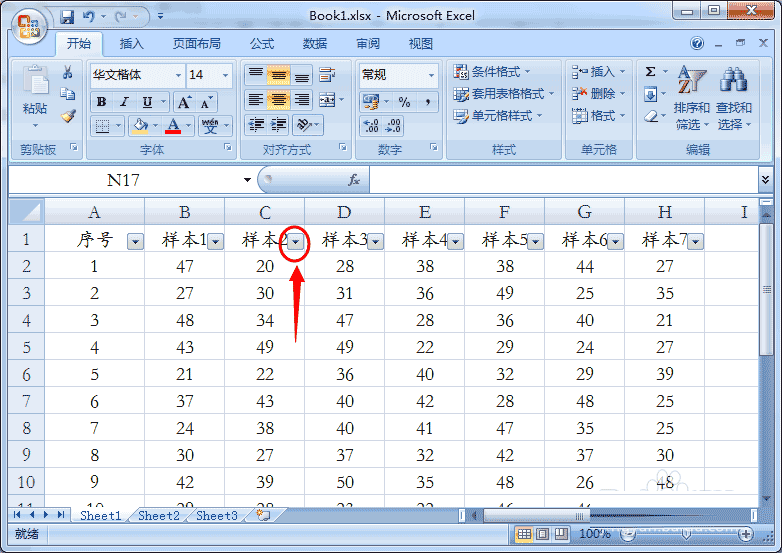Open Find and Select (查找和选择)
The image size is (782, 553).
click(734, 97)
